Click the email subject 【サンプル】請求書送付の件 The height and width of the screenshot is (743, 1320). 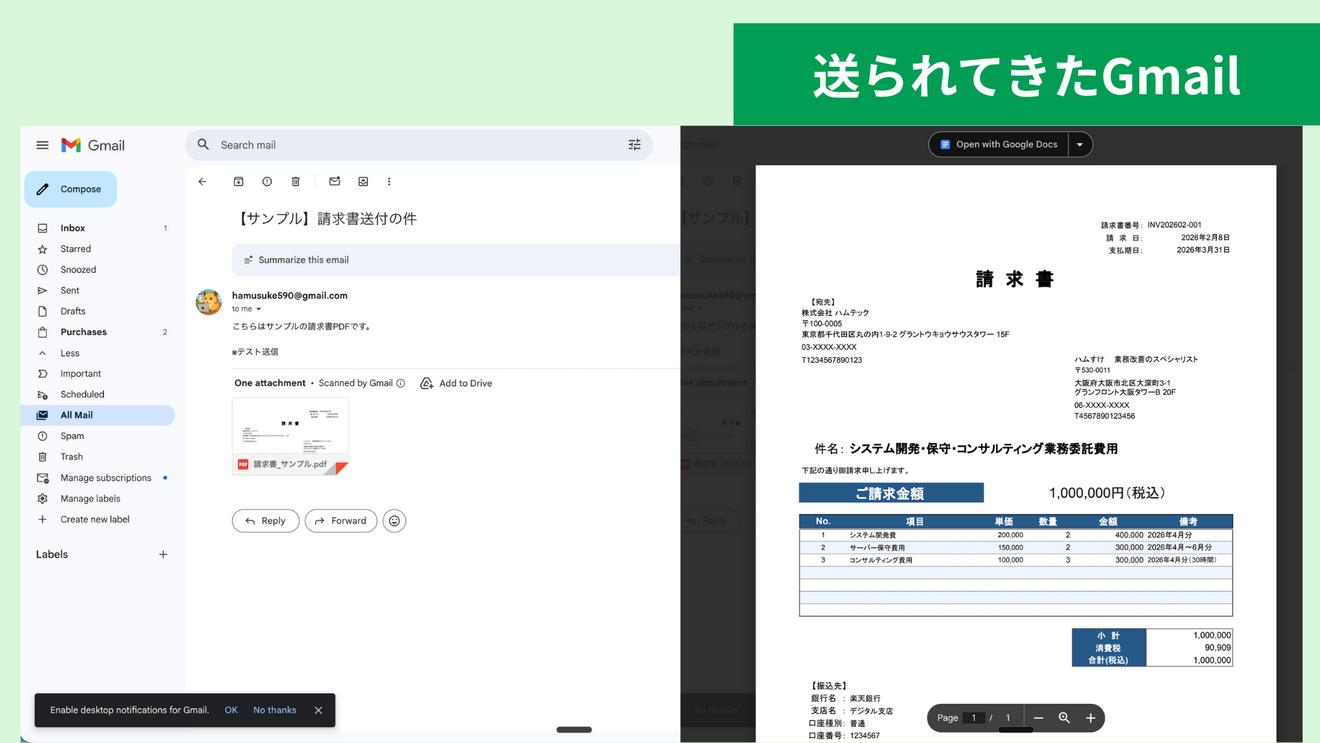click(325, 219)
